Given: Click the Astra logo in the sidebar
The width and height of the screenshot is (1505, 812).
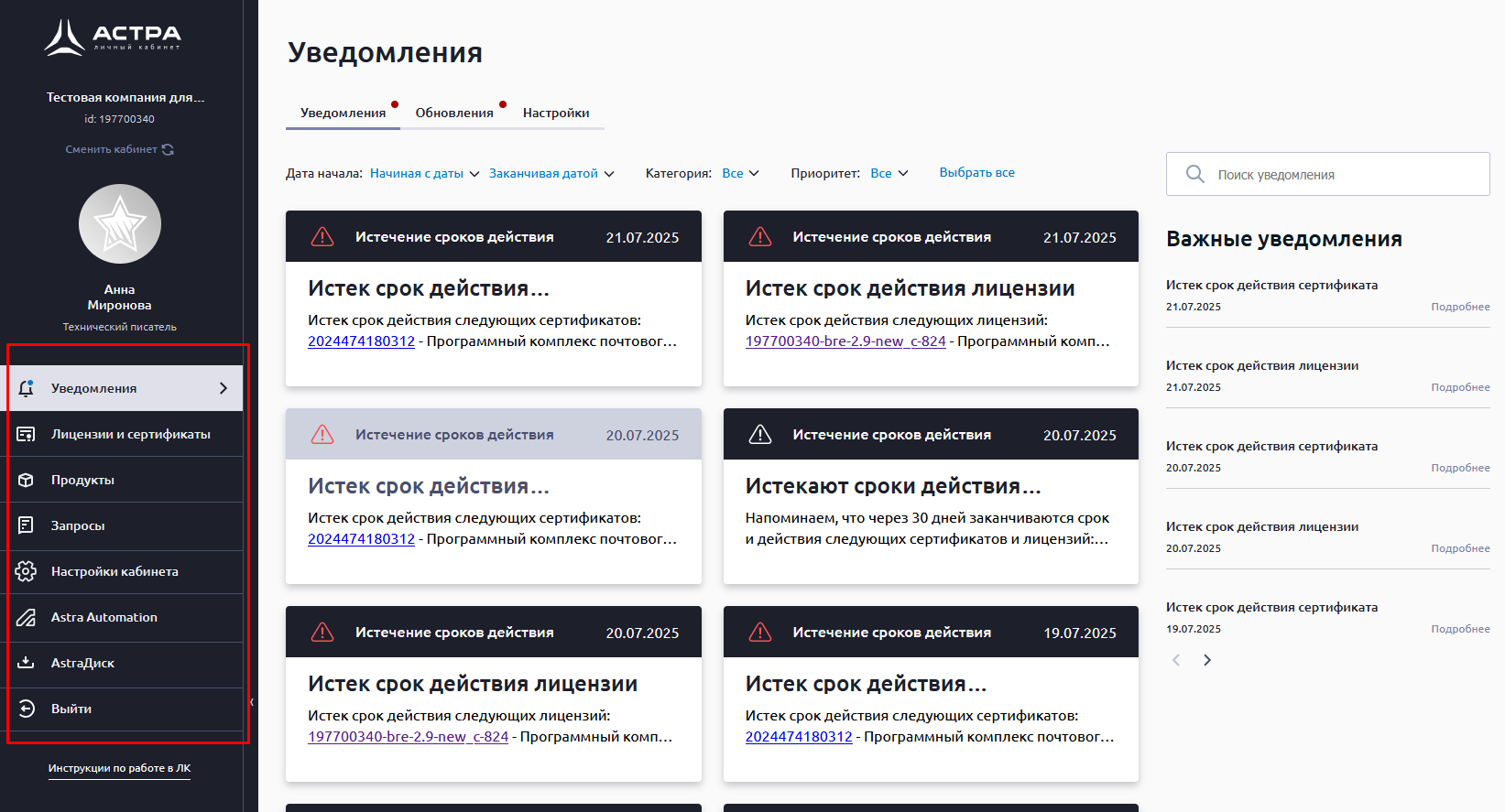Looking at the screenshot, I should pos(113,38).
